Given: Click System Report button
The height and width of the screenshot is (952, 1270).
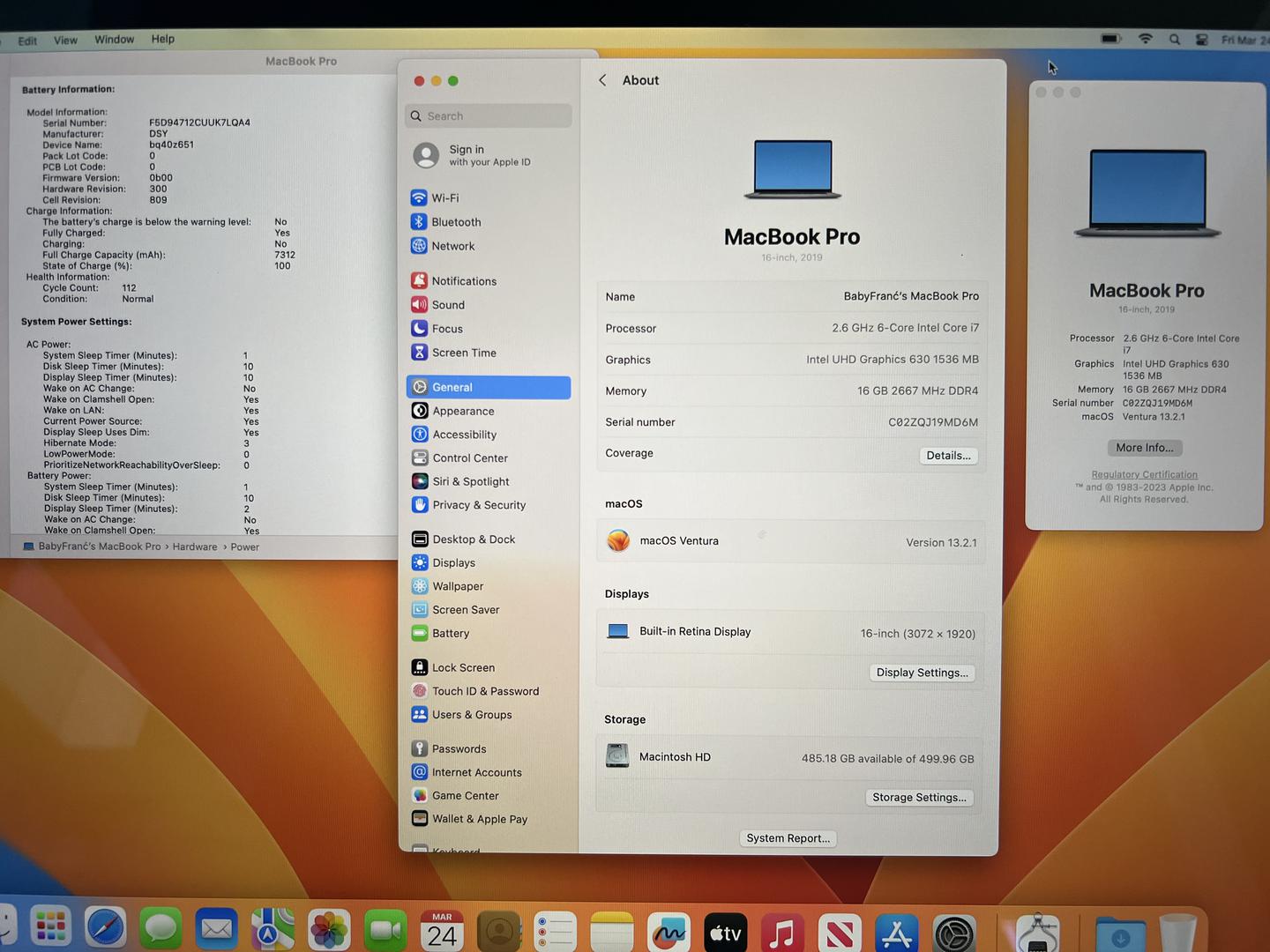Looking at the screenshot, I should [788, 838].
